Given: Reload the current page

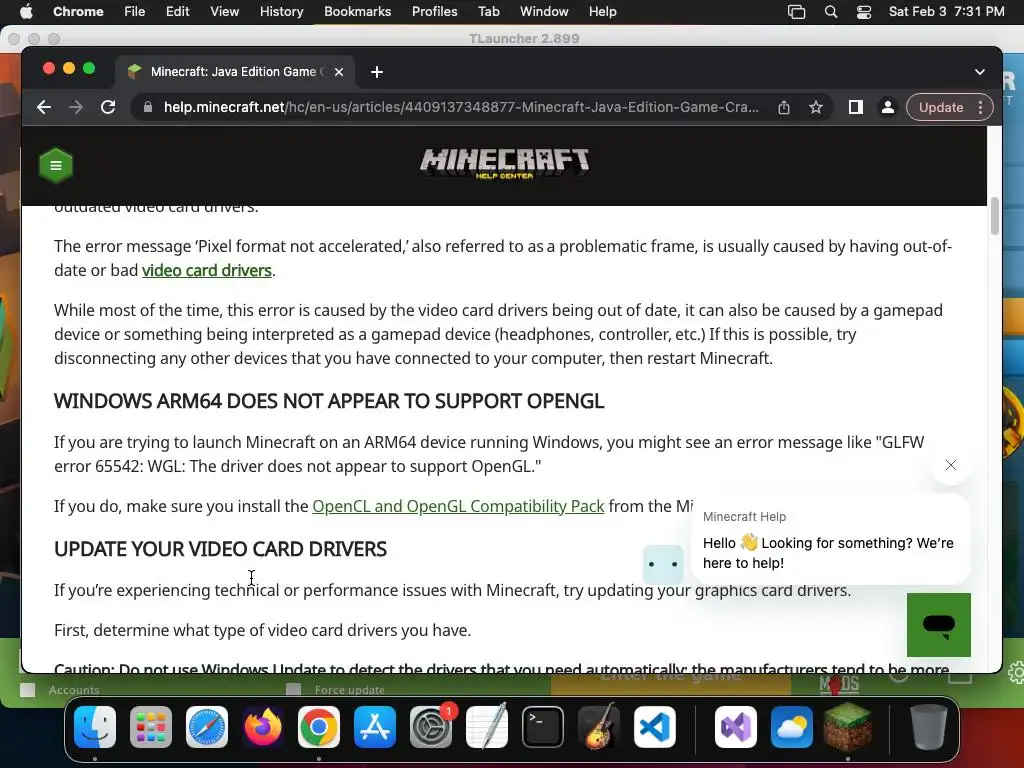Looking at the screenshot, I should [108, 107].
